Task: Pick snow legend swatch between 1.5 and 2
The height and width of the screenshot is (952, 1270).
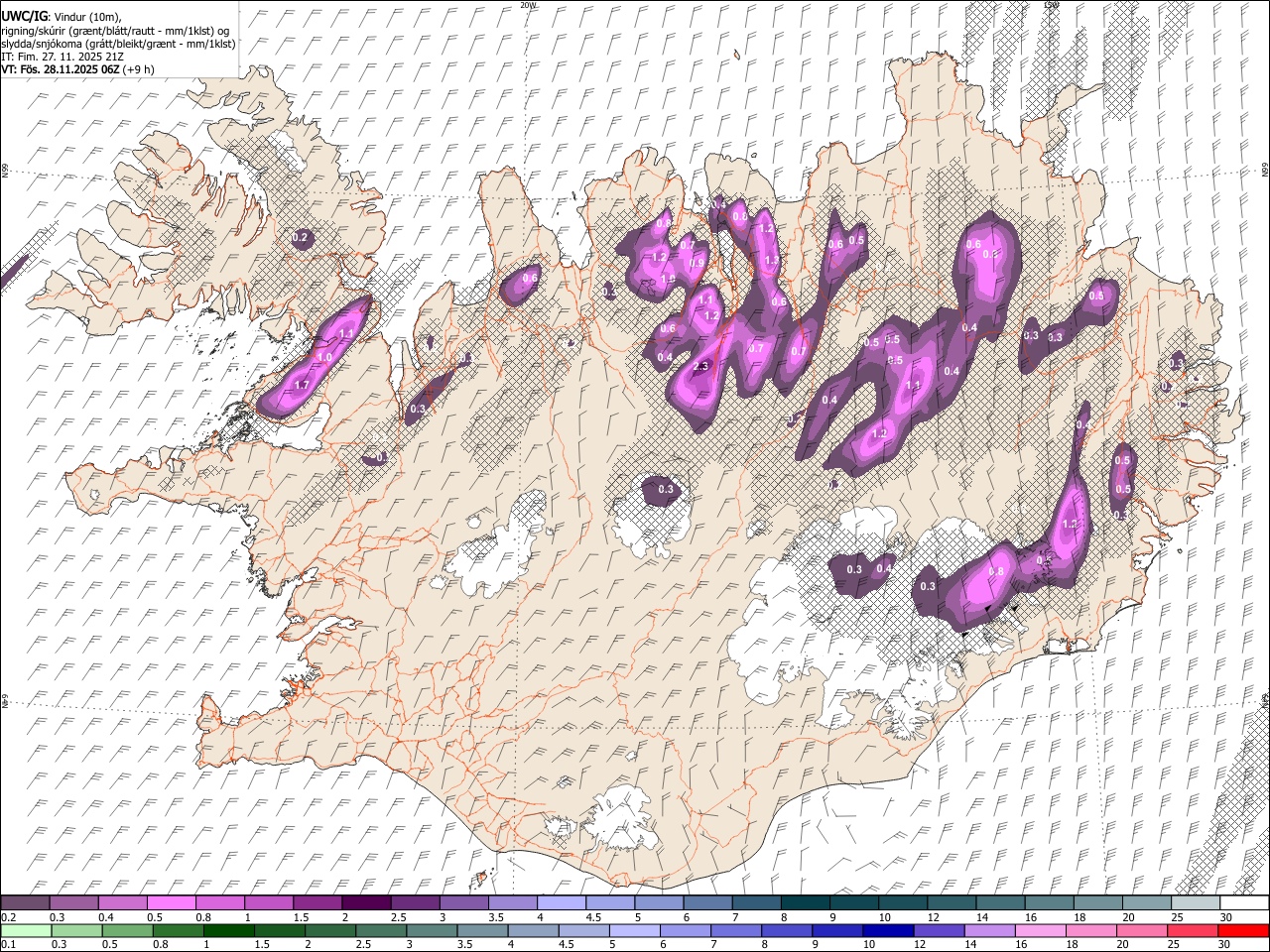Action: tap(317, 903)
